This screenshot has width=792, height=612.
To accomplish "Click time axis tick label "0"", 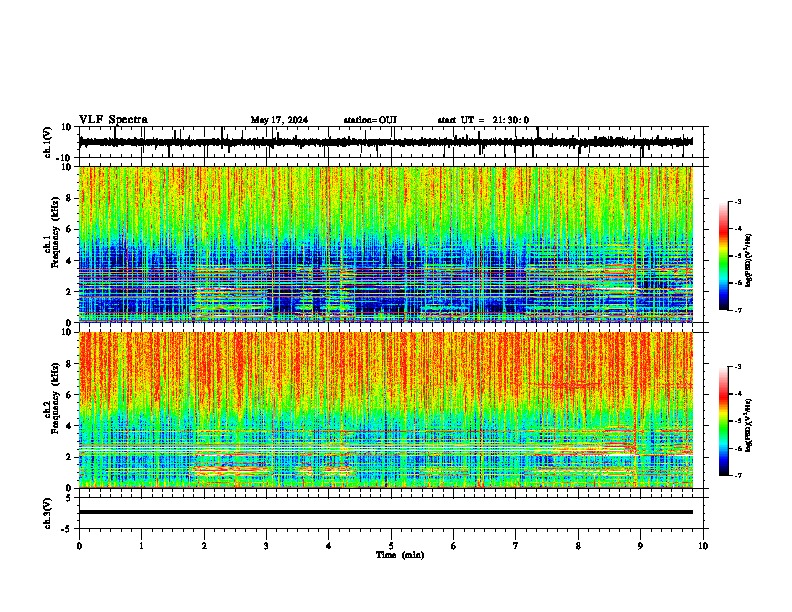I will tap(79, 546).
